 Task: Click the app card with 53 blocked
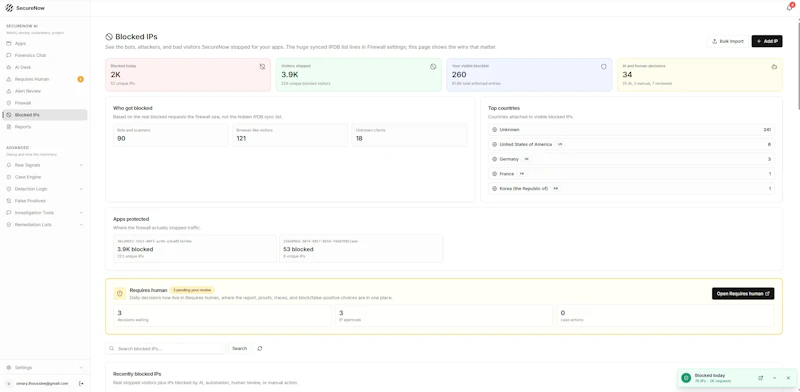pos(361,249)
